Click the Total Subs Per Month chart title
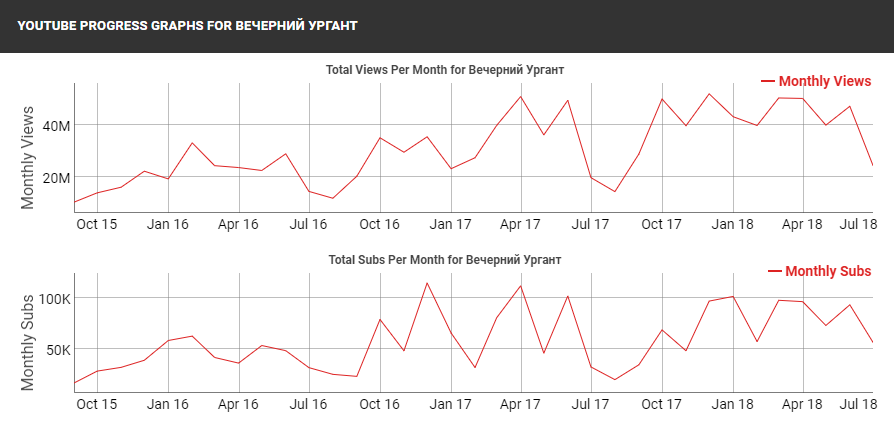The image size is (894, 421). click(x=445, y=260)
